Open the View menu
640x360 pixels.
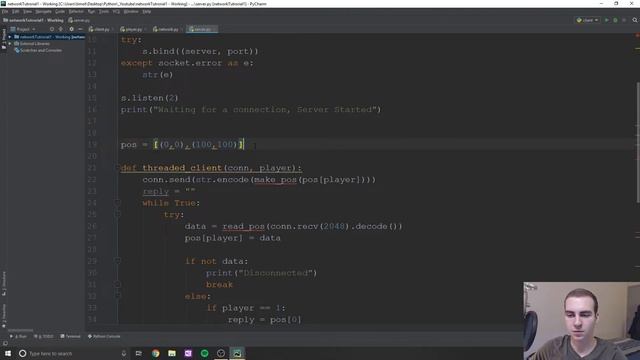[27, 11]
